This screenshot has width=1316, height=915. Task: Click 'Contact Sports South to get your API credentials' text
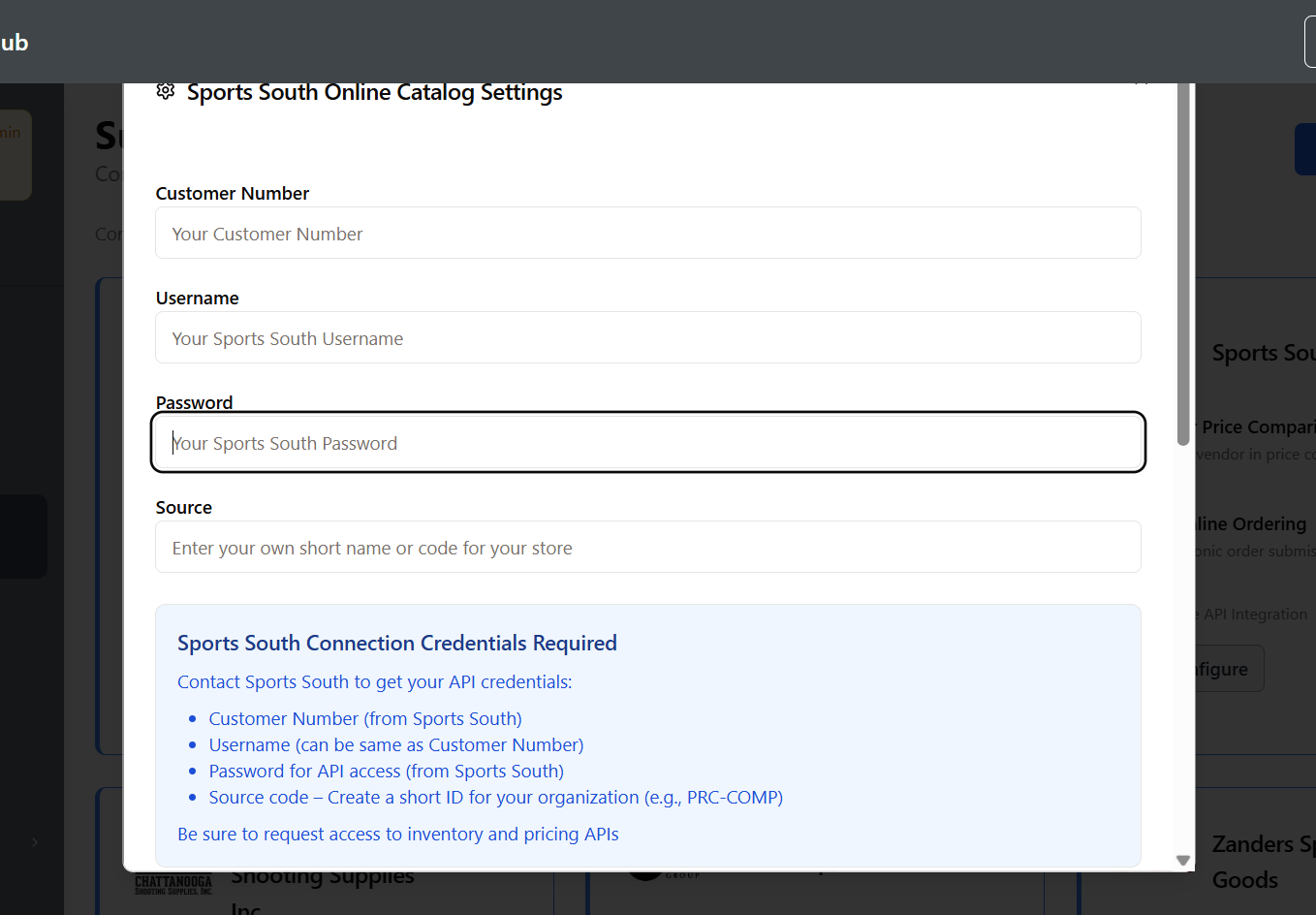tap(375, 681)
